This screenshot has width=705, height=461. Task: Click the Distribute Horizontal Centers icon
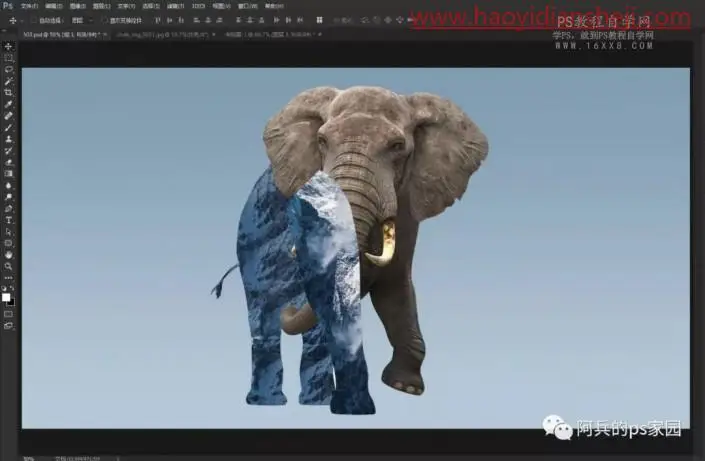(288, 20)
